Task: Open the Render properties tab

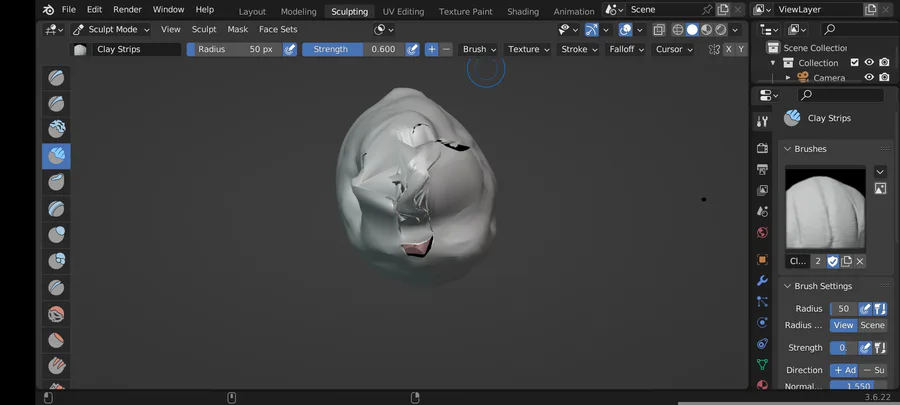Action: point(762,148)
